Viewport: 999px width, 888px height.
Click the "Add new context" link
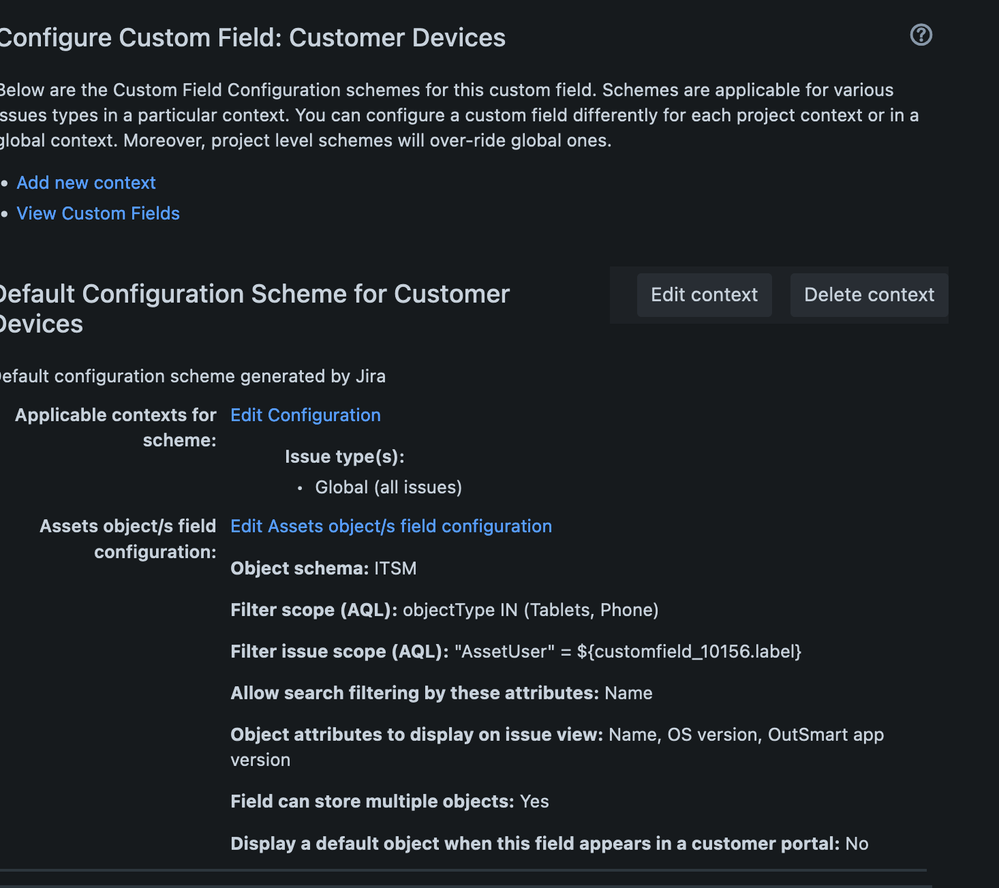[x=86, y=182]
